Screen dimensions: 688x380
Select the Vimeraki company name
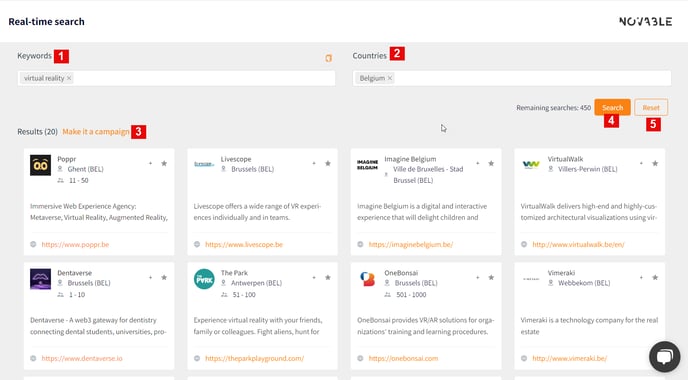(561, 273)
